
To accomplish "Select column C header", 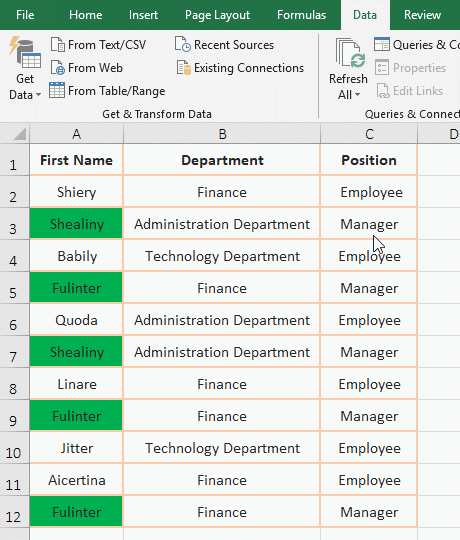I will click(369, 134).
